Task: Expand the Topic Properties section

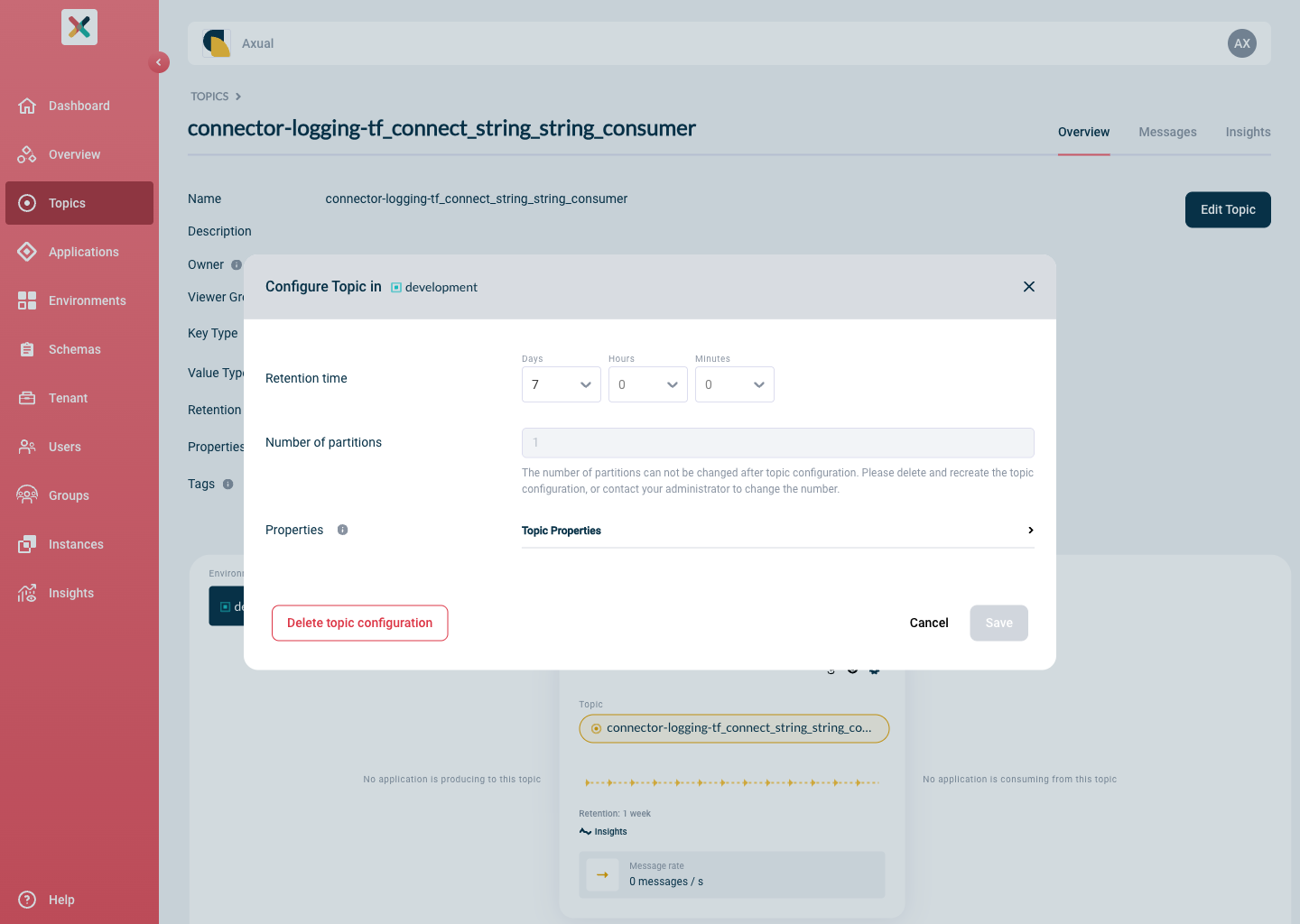Action: (778, 531)
